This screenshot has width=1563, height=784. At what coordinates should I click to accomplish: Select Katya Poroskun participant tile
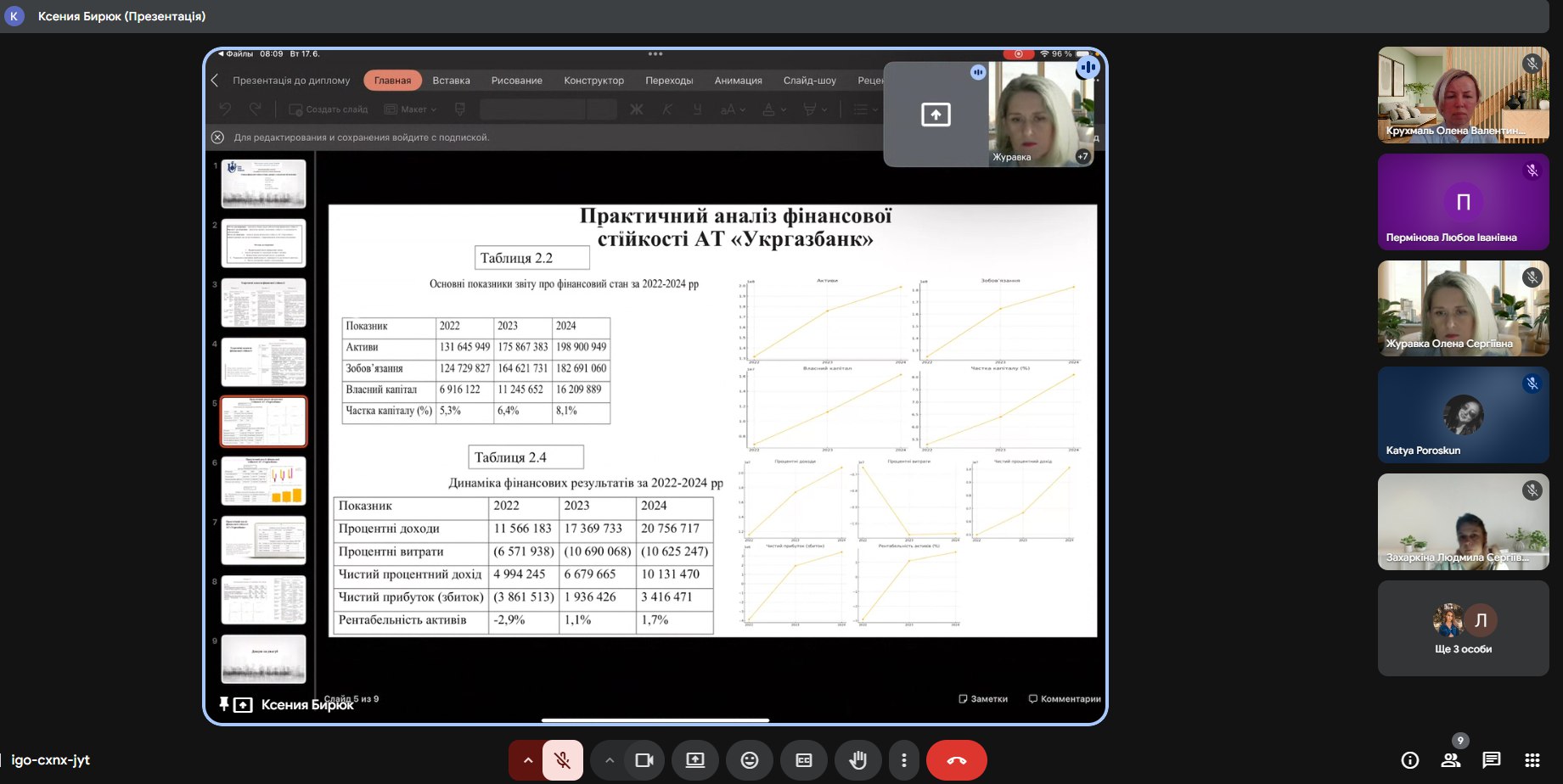point(1464,415)
